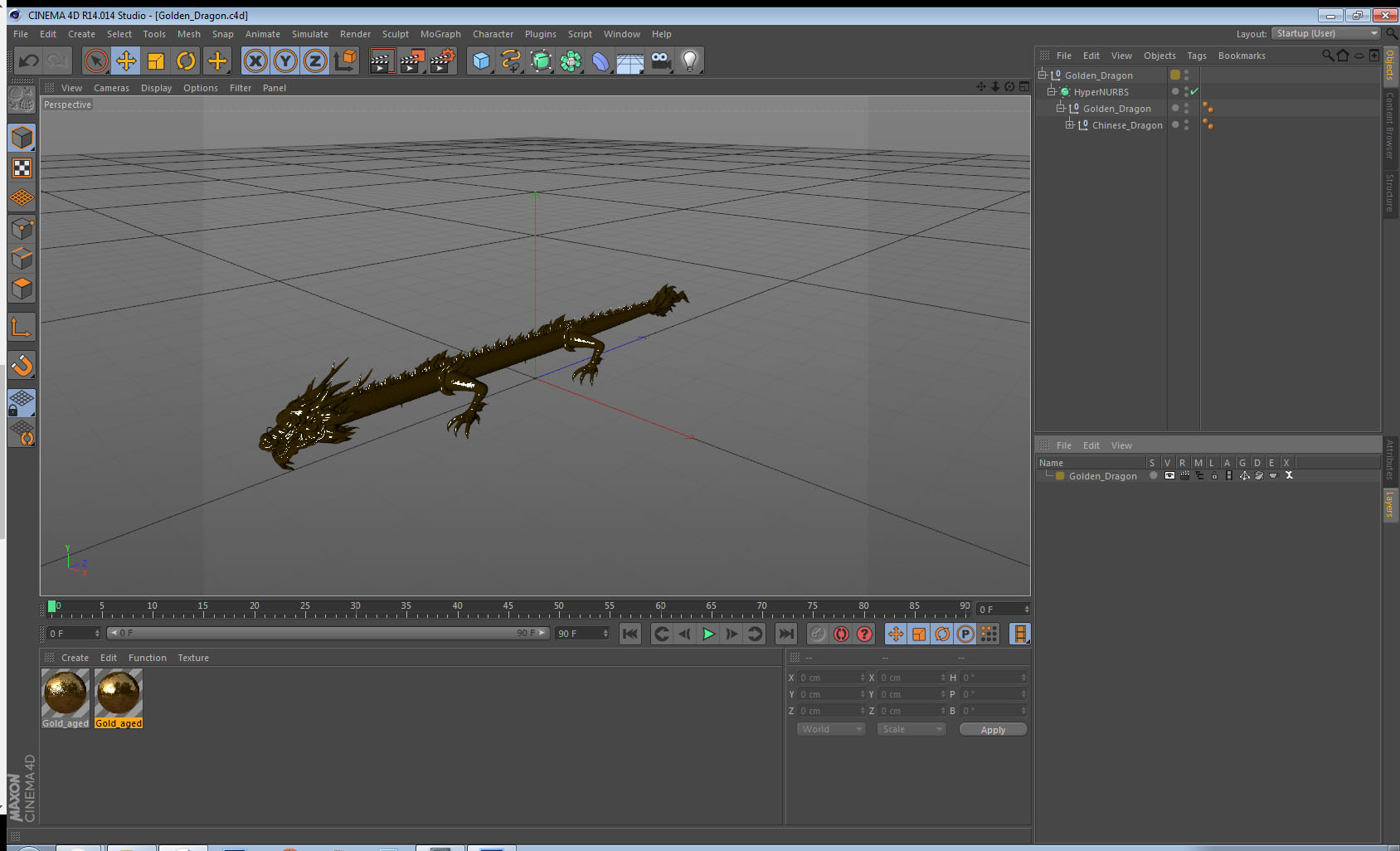
Task: Render the current view icon
Action: click(x=382, y=61)
